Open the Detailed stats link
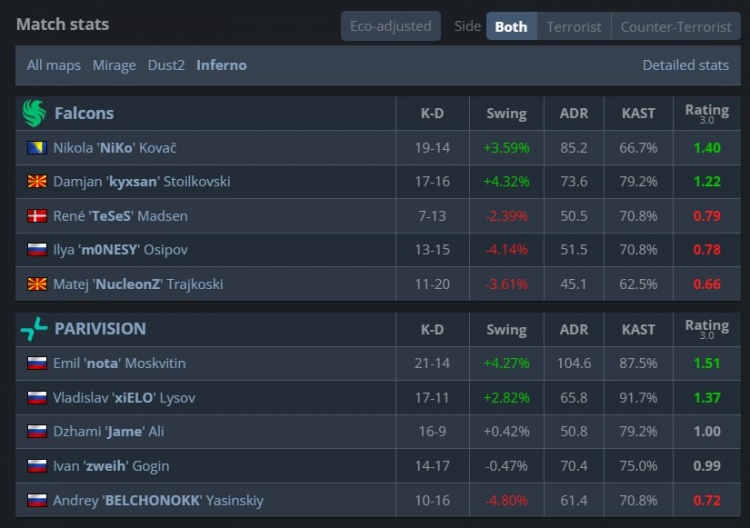 (x=685, y=65)
